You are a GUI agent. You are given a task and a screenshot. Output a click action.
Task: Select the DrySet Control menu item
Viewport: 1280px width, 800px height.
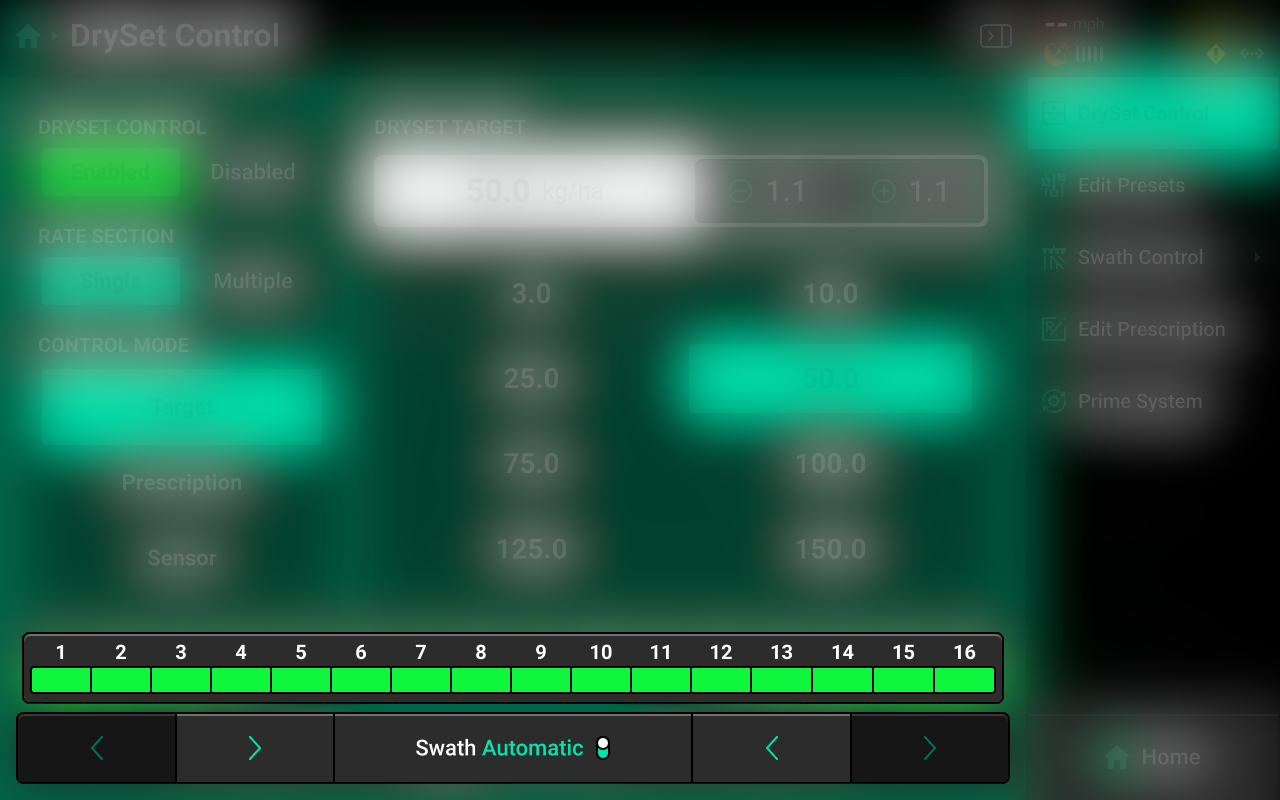click(1142, 114)
